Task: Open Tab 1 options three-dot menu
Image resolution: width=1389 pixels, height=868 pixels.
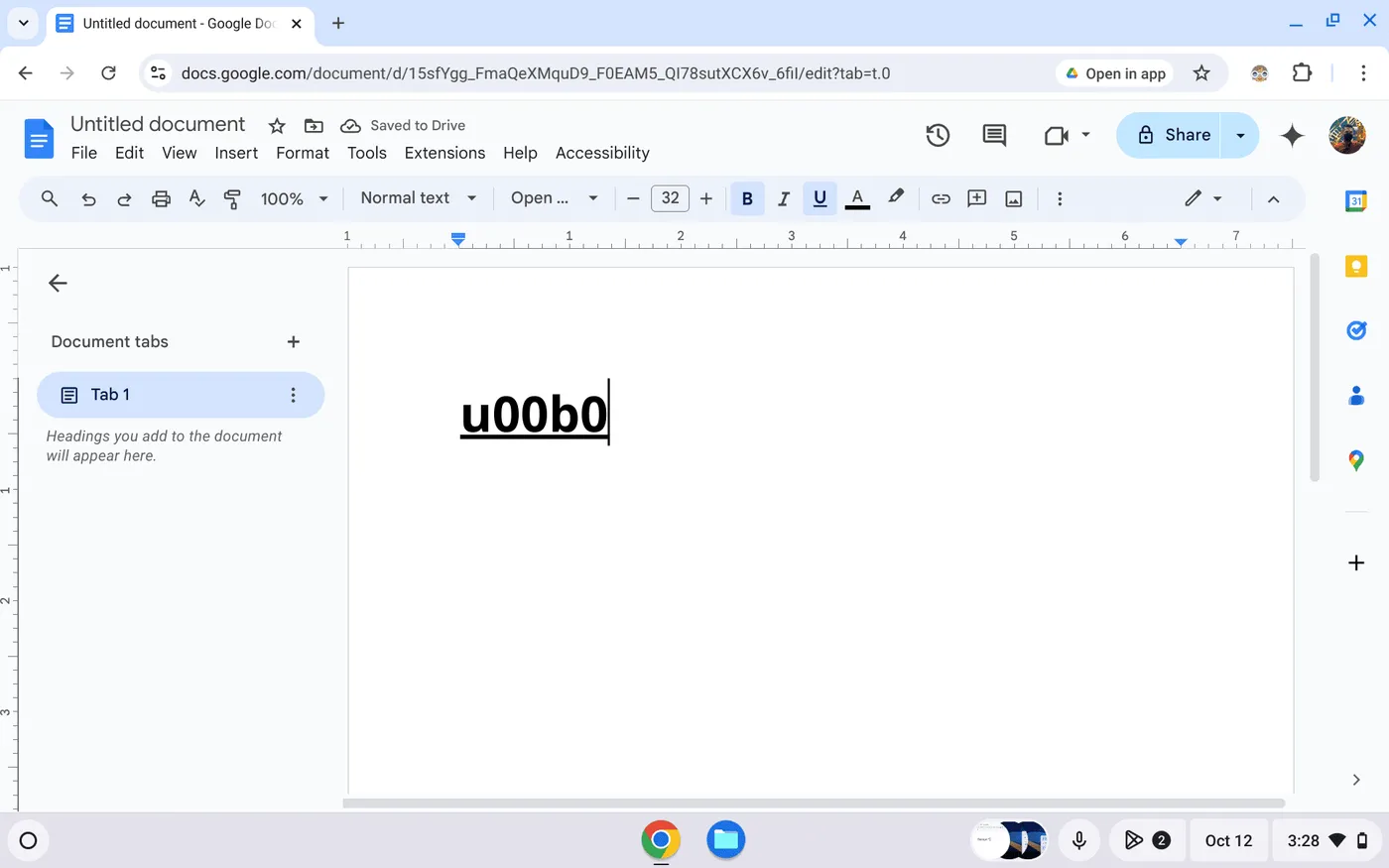Action: coord(293,395)
